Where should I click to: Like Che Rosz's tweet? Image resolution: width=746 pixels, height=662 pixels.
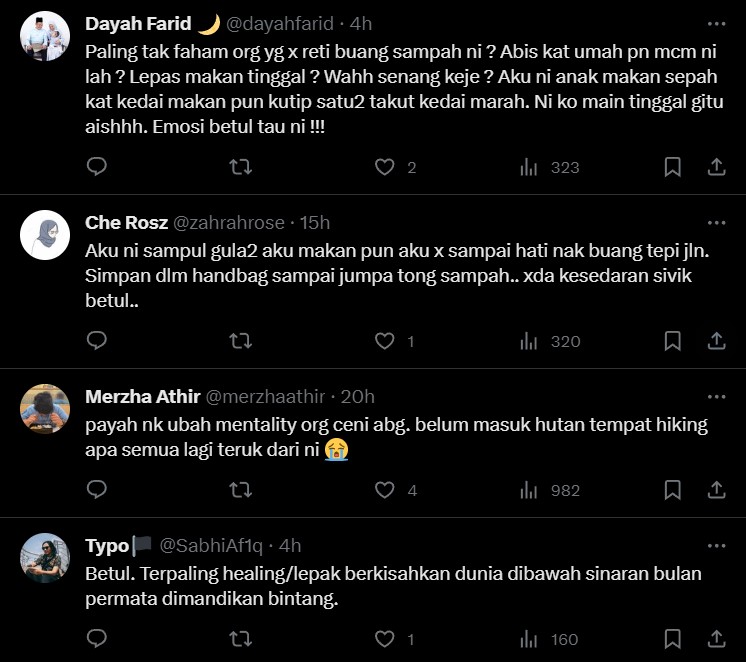tap(385, 341)
